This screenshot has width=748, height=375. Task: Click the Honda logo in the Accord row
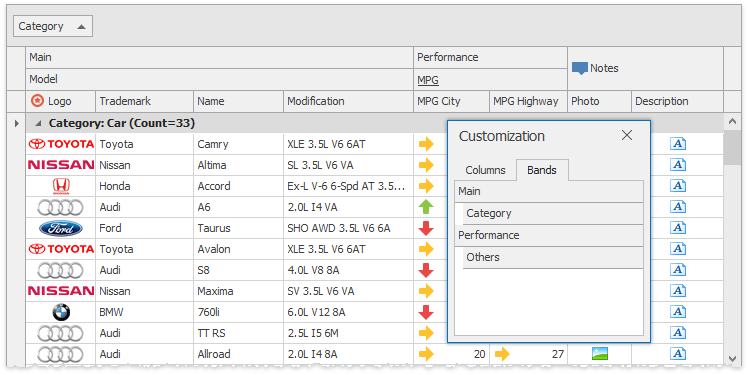click(61, 186)
